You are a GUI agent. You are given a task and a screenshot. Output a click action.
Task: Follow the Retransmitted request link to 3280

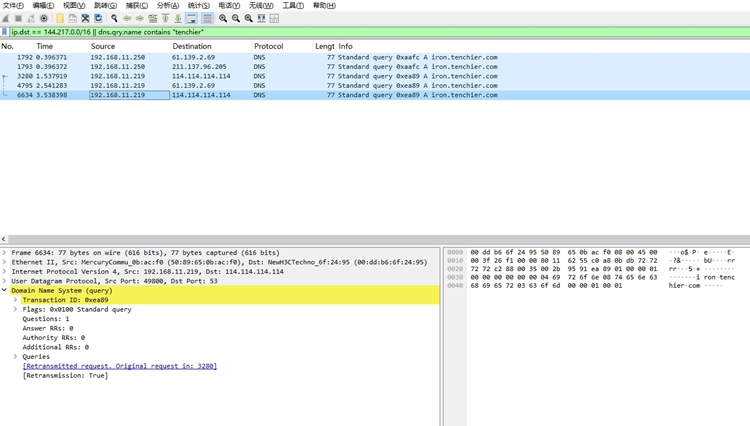[x=120, y=366]
